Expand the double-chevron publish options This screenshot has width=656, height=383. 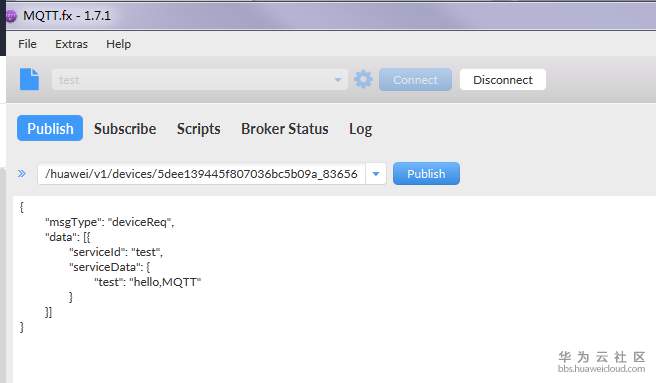[22, 173]
